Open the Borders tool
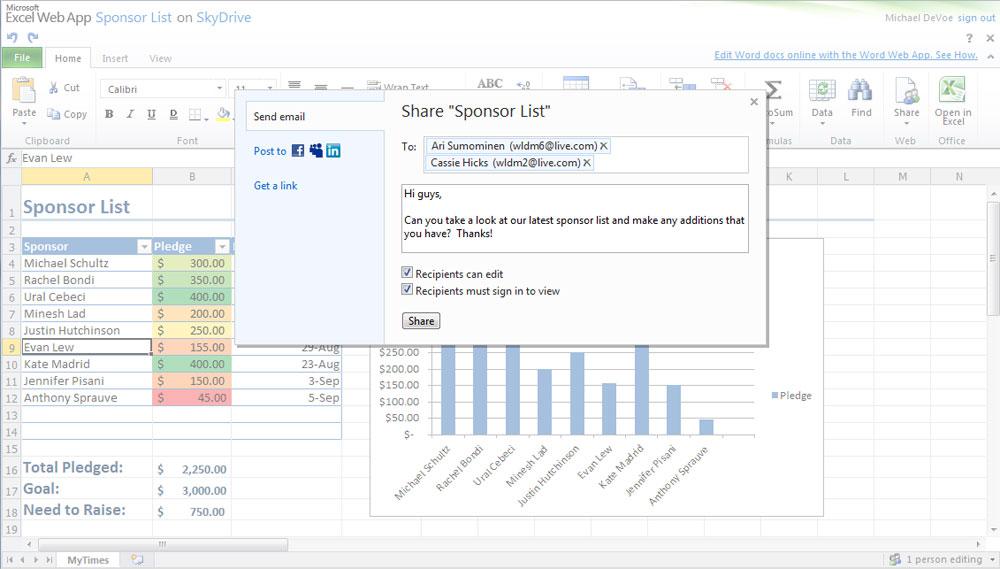 click(x=196, y=115)
